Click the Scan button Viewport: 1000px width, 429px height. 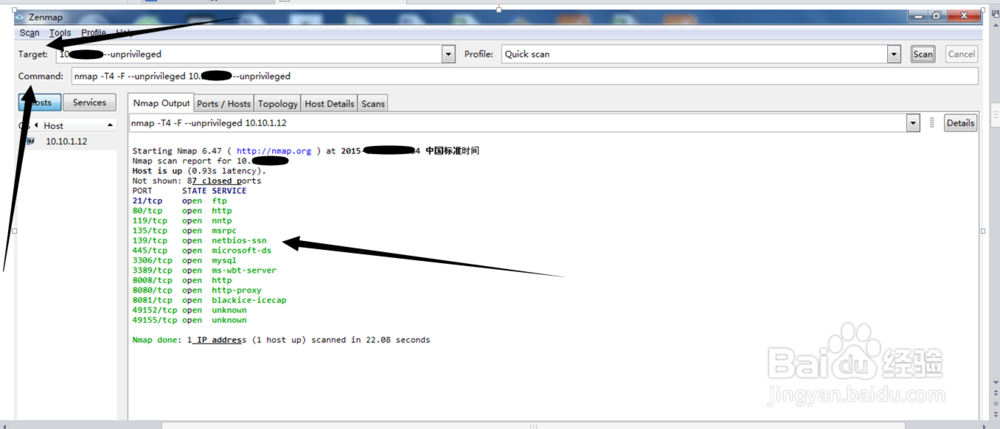[x=923, y=54]
